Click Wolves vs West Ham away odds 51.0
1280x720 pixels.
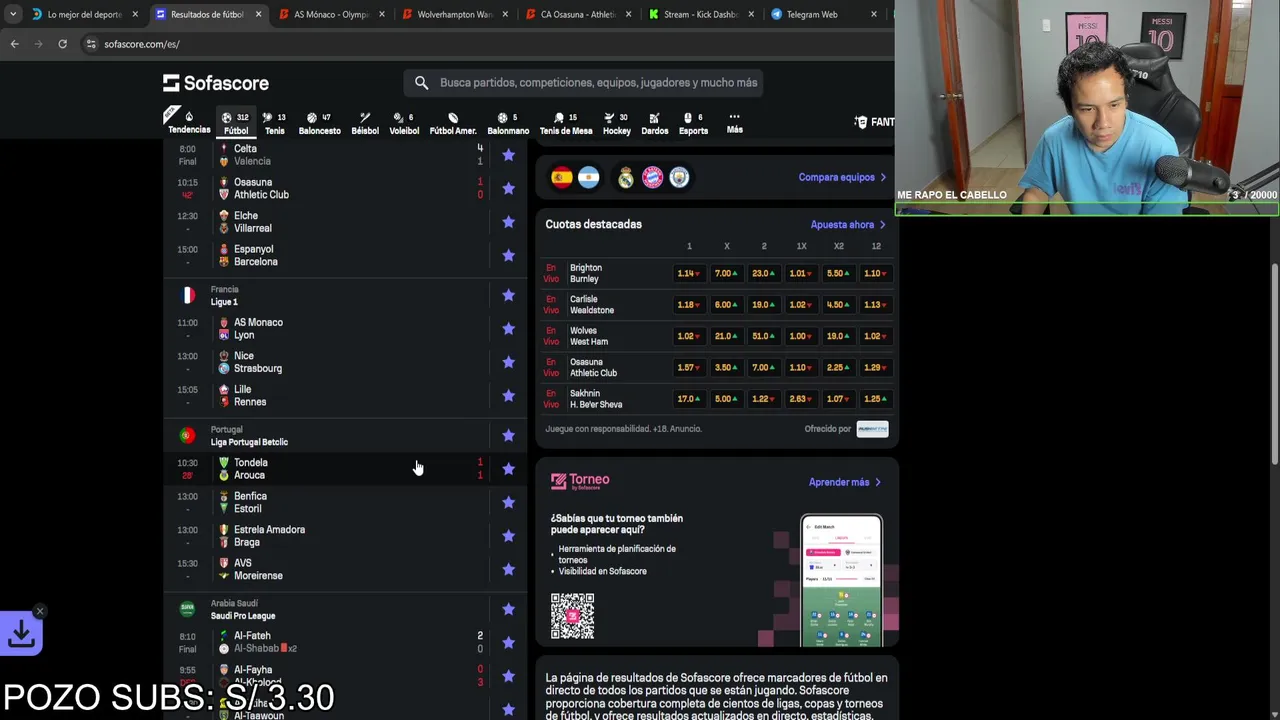pos(763,336)
